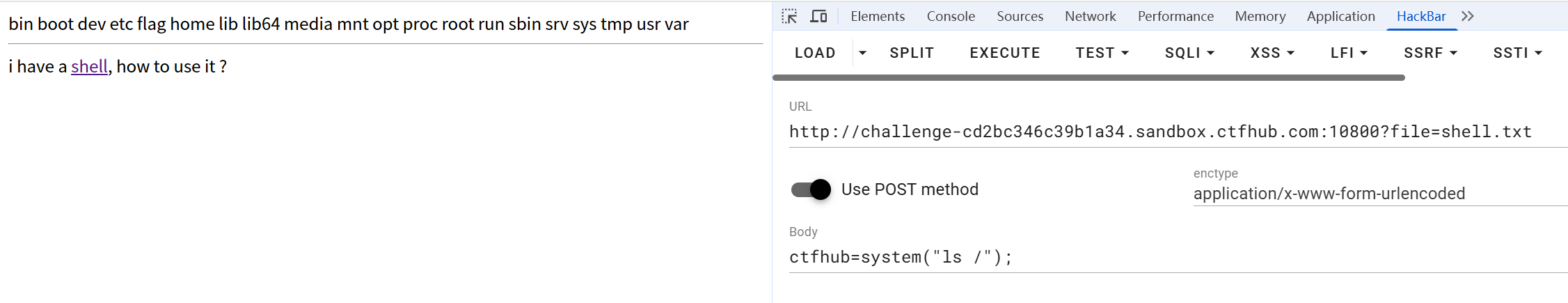1568x303 pixels.
Task: Click the inspect element picker icon
Action: click(x=789, y=16)
